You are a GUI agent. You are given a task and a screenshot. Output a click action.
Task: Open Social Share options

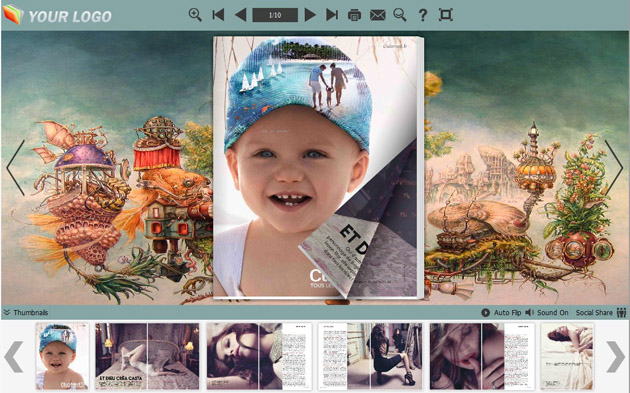[601, 312]
